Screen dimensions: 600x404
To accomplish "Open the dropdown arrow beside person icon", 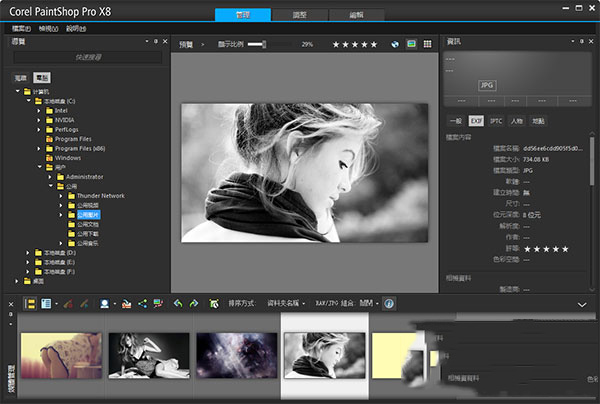I will [x=114, y=304].
